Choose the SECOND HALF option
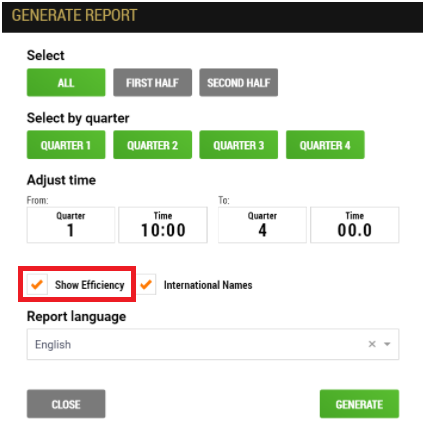The height and width of the screenshot is (430, 425). click(239, 82)
